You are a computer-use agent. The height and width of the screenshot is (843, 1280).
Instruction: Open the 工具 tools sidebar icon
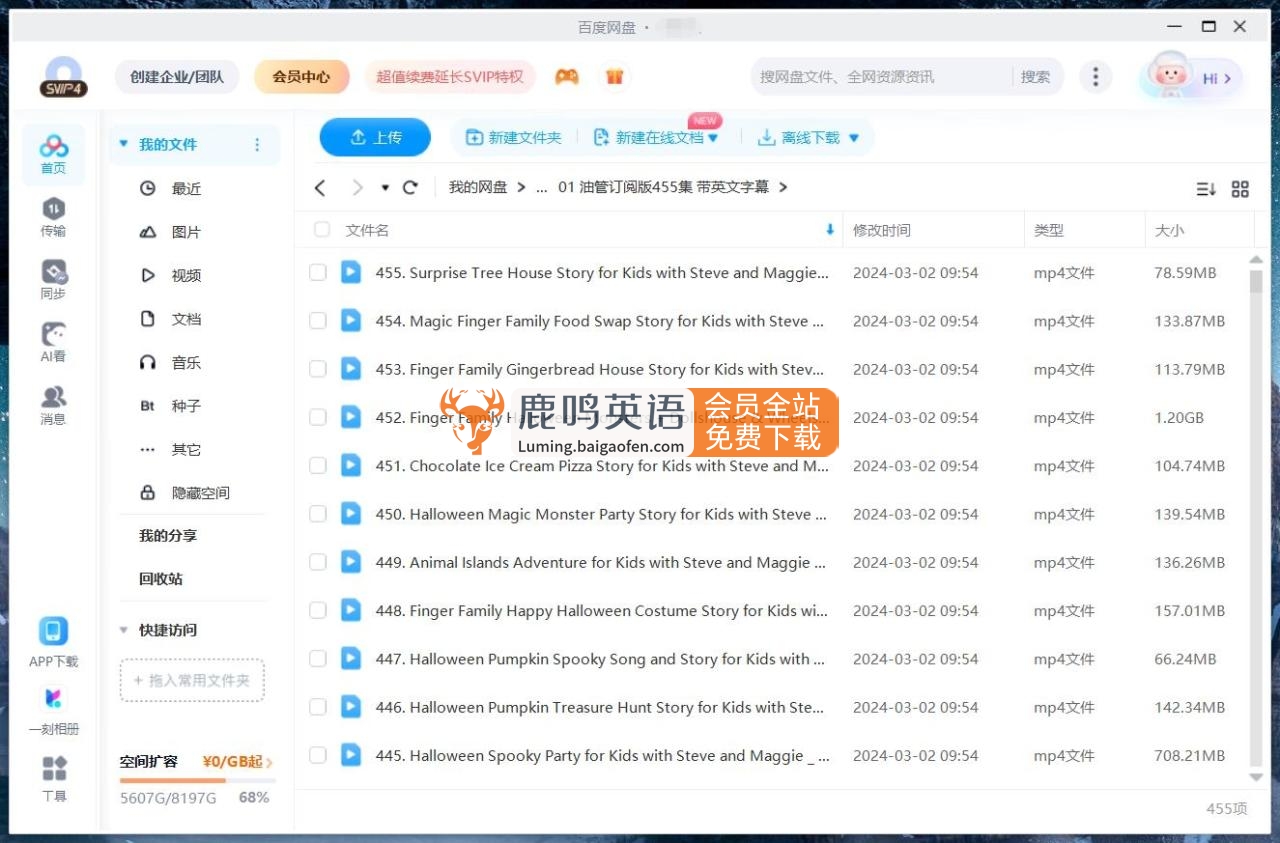point(54,779)
